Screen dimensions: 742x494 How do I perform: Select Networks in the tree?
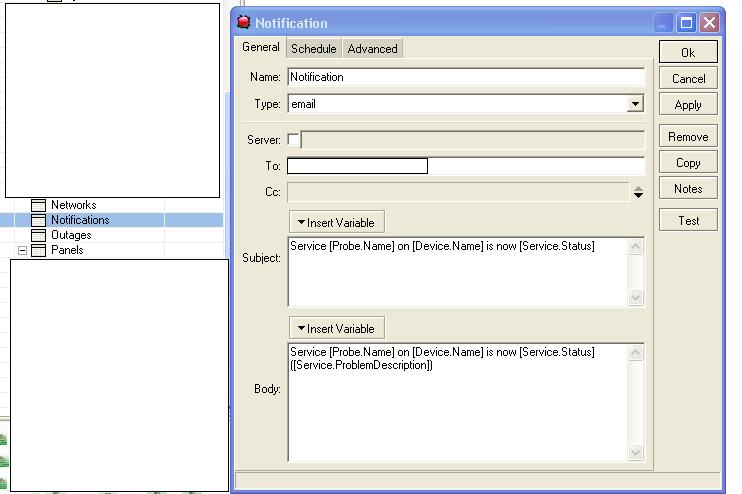click(74, 205)
